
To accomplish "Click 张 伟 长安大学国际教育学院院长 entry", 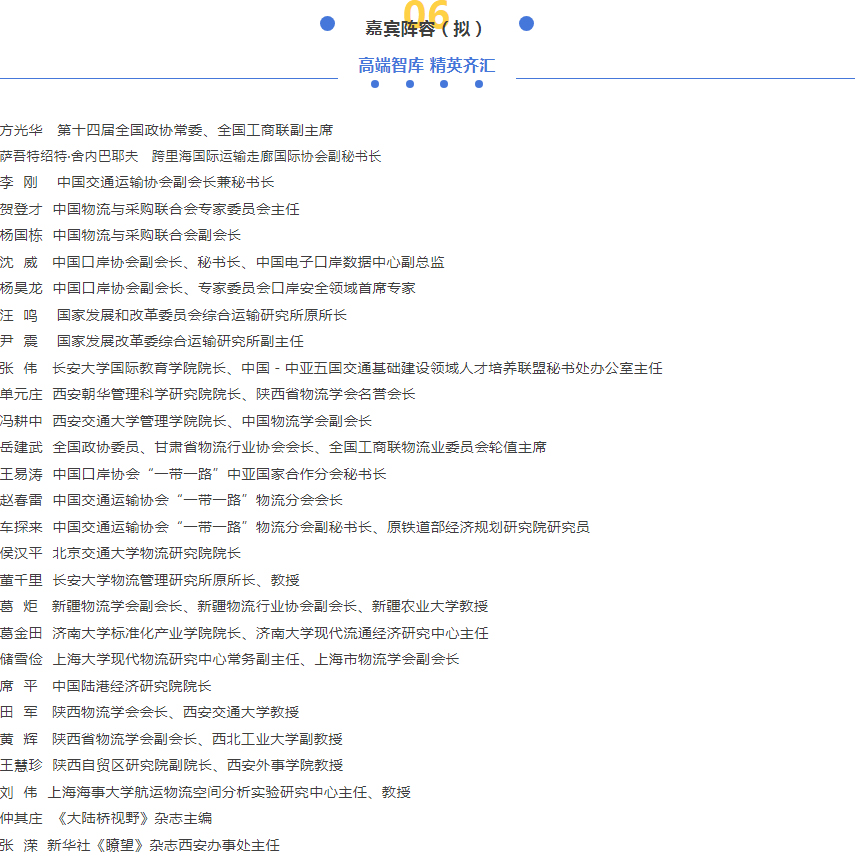I will coord(330,368).
